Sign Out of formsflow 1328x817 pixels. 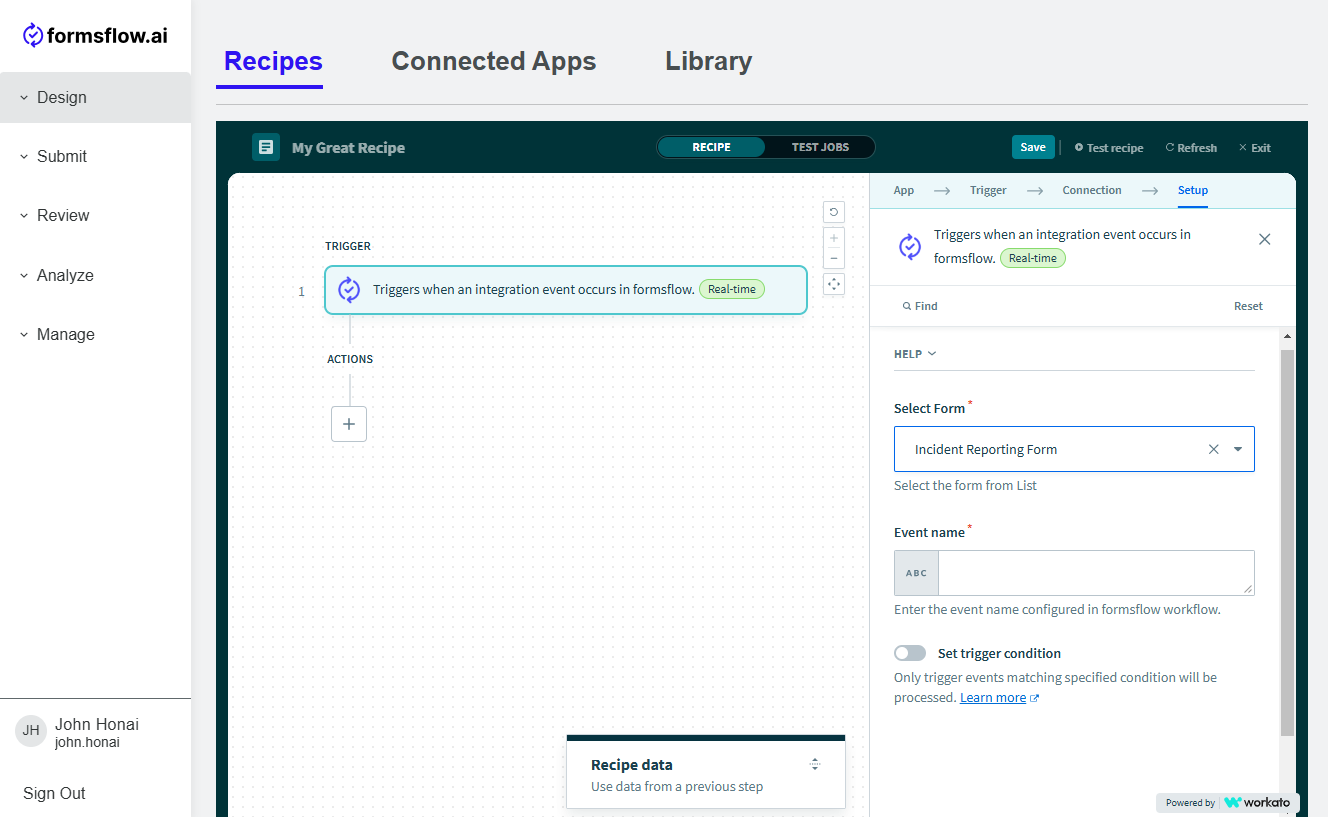54,793
